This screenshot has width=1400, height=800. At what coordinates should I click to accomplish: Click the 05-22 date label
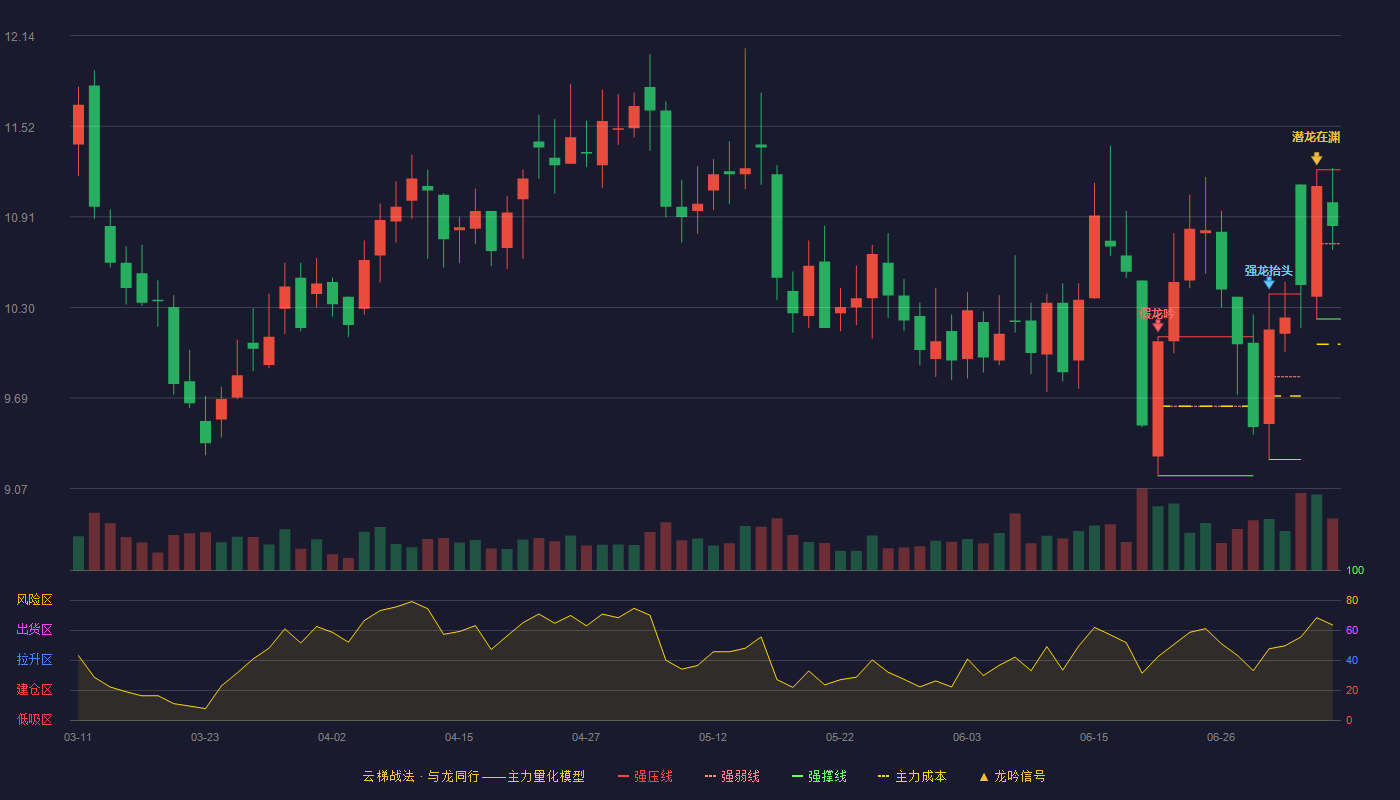[840, 737]
